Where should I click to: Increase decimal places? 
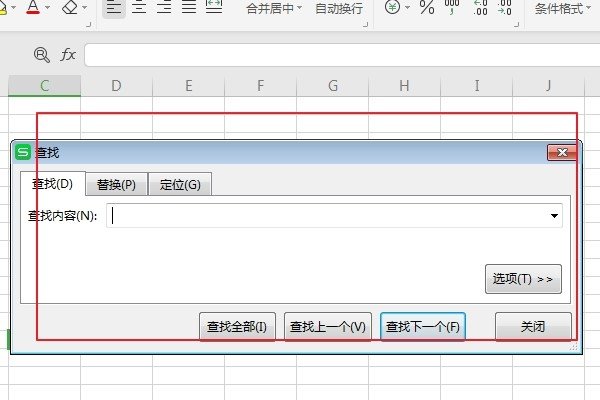480,7
